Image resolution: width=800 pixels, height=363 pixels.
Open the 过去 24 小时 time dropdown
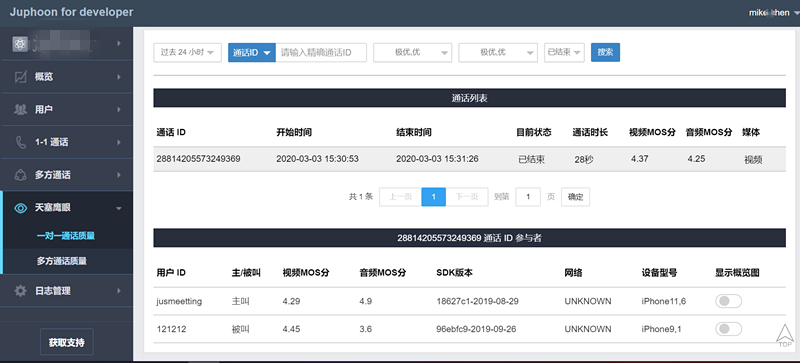click(x=187, y=52)
